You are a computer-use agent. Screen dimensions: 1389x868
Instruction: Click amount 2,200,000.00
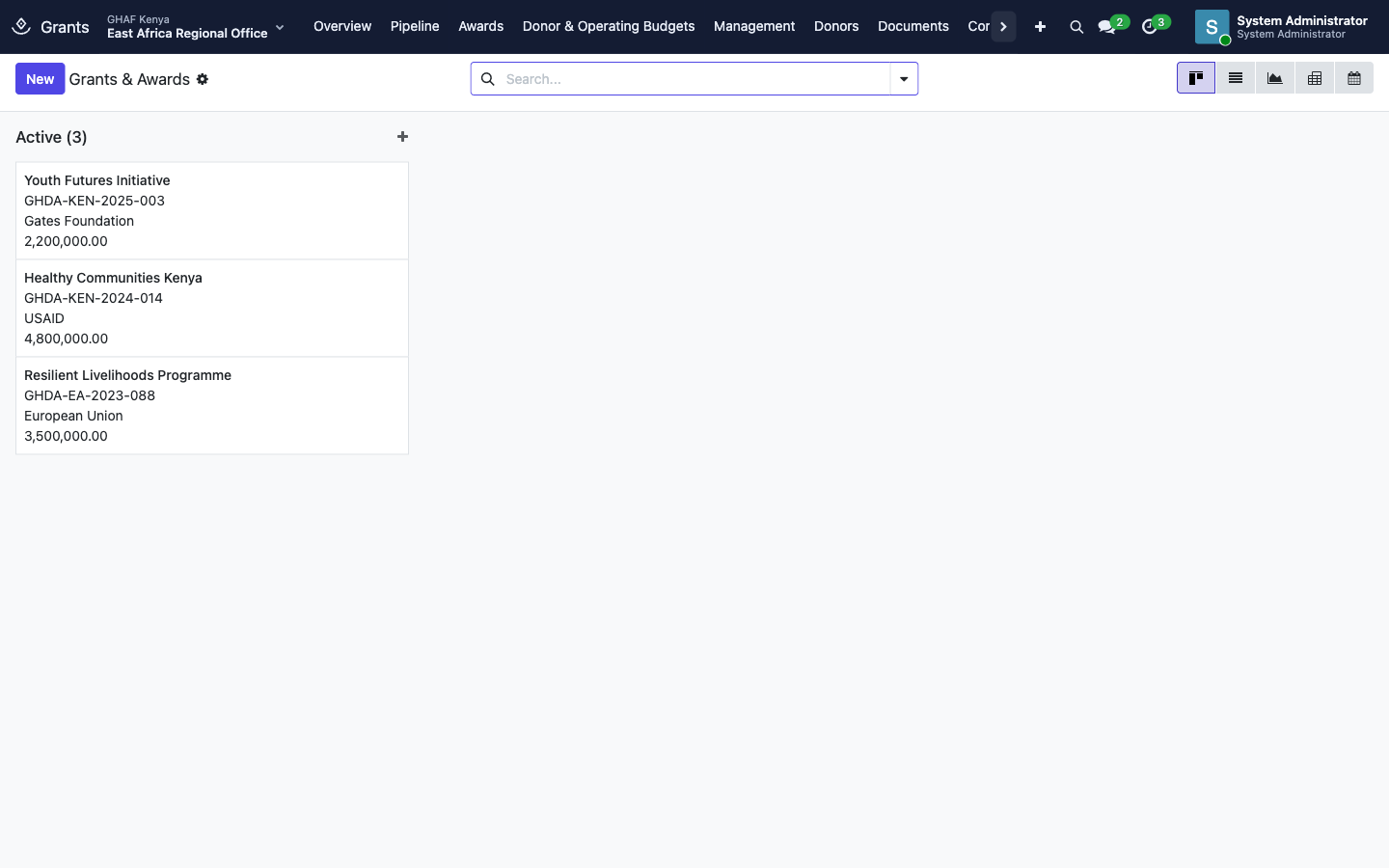click(x=66, y=241)
